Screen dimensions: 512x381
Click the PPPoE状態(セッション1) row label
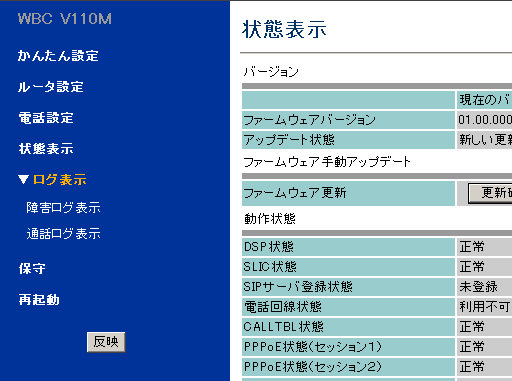pos(313,347)
